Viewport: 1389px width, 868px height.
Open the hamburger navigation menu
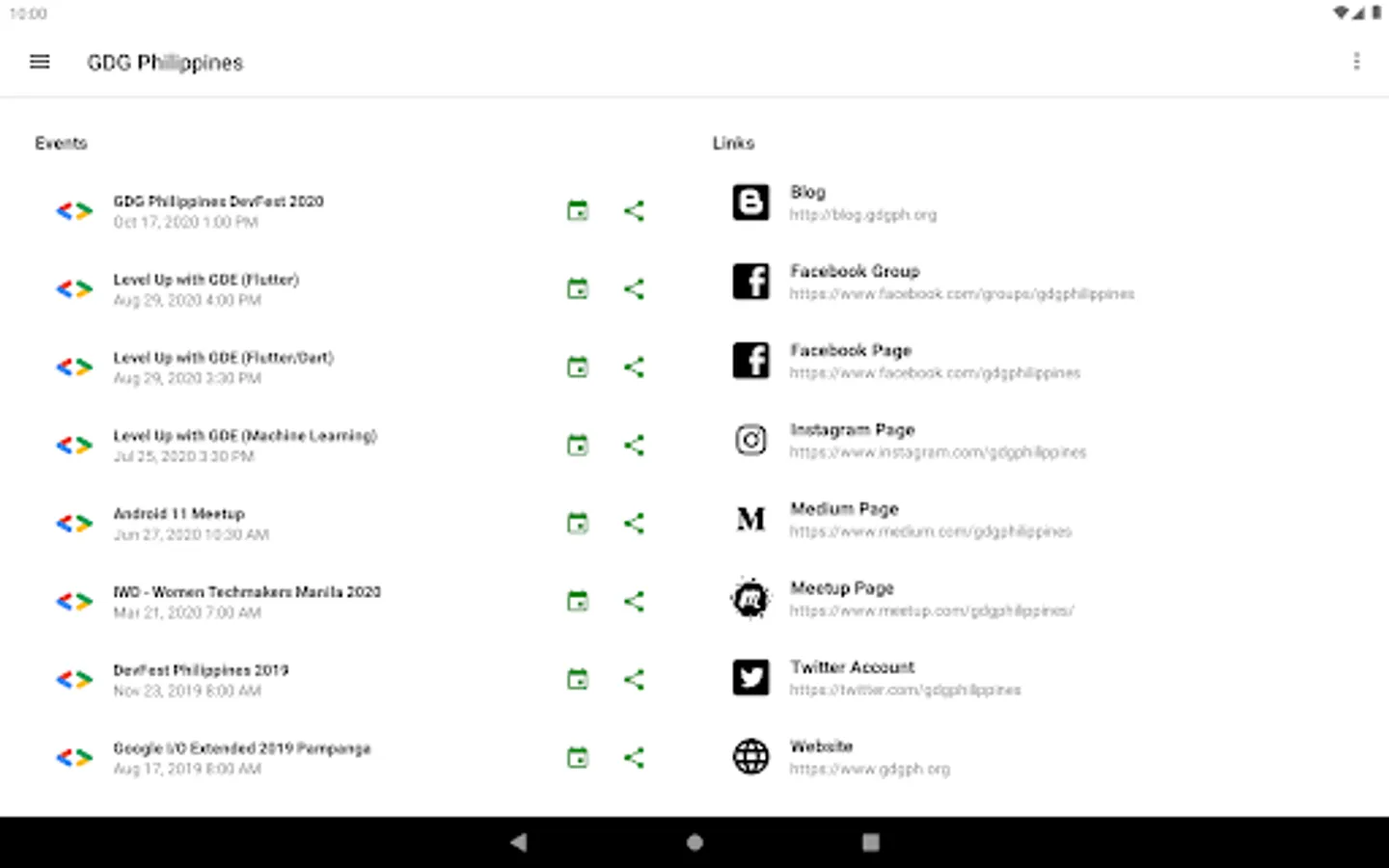(40, 62)
